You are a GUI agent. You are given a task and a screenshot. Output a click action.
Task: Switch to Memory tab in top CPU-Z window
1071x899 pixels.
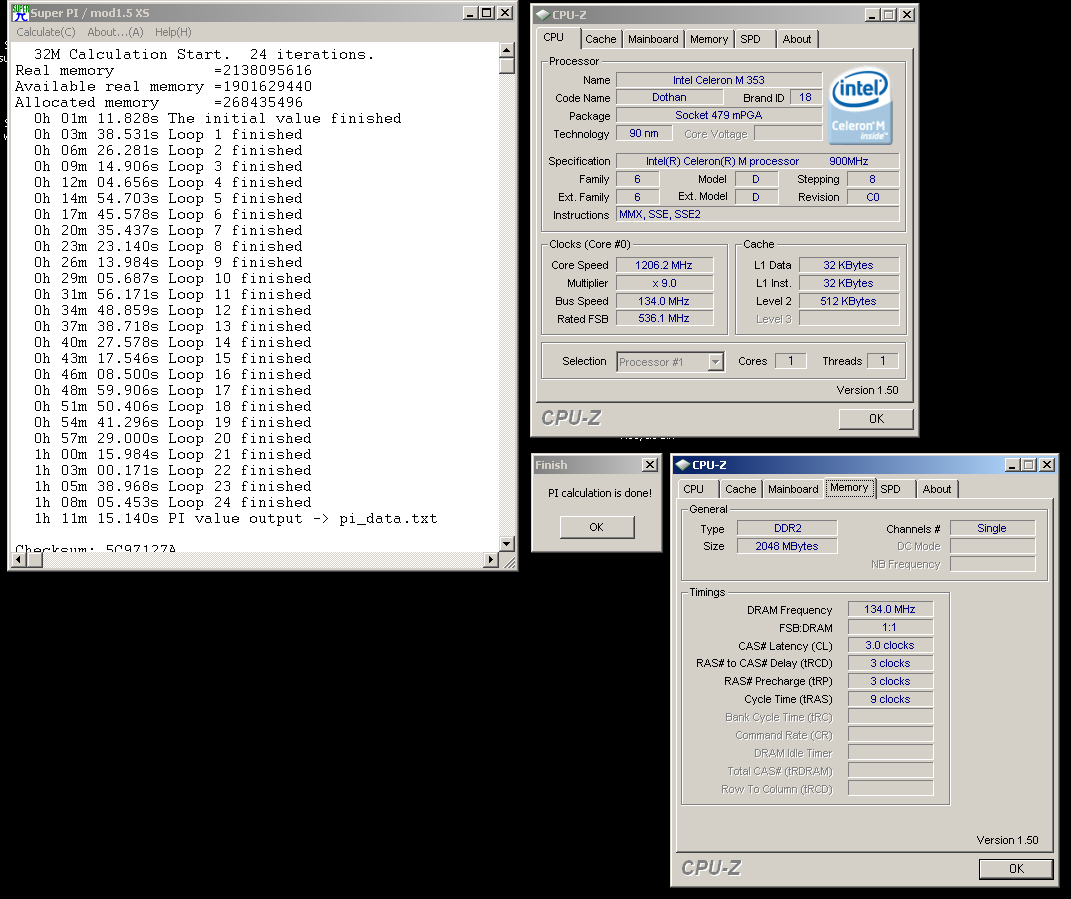coord(708,39)
